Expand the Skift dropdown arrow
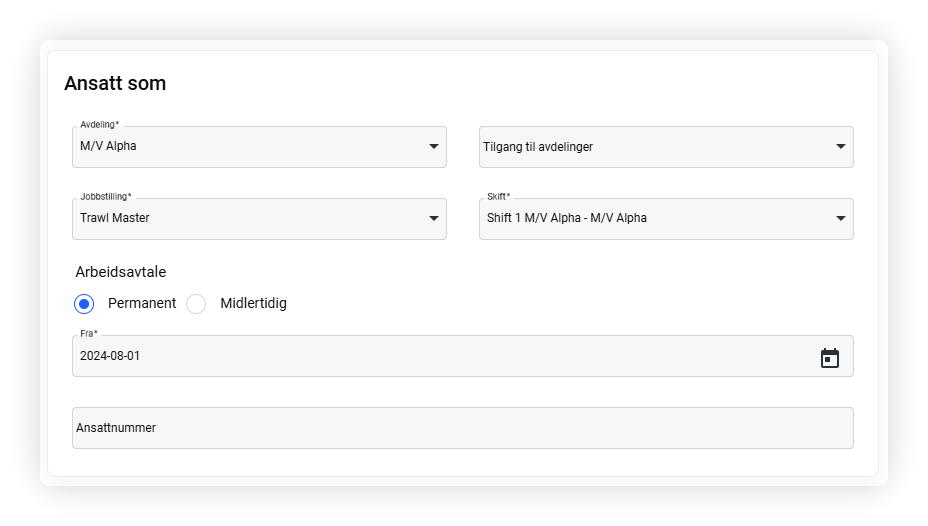Screen dimensions: 928x526 (840, 218)
